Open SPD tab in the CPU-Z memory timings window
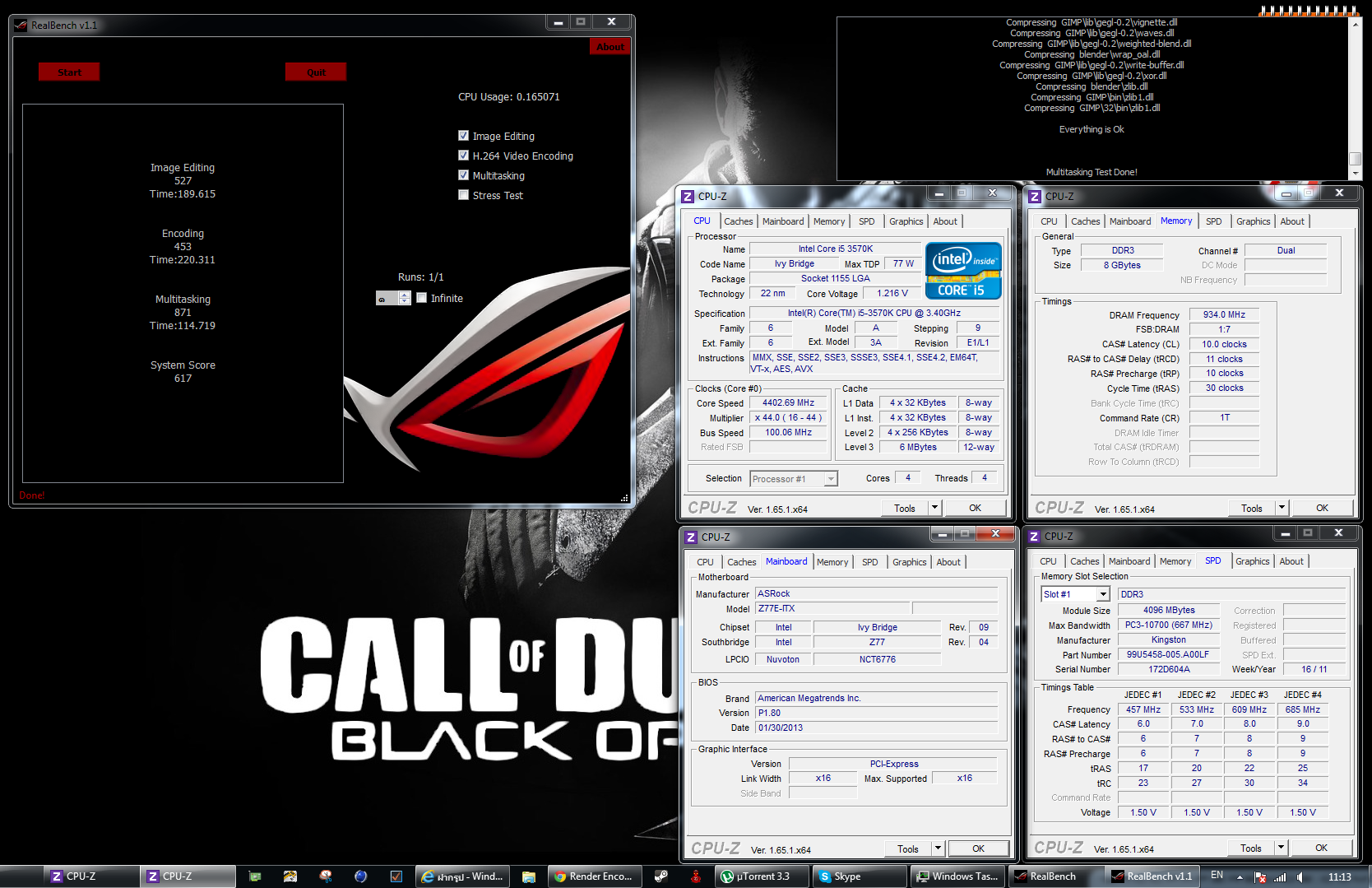 tap(1213, 221)
